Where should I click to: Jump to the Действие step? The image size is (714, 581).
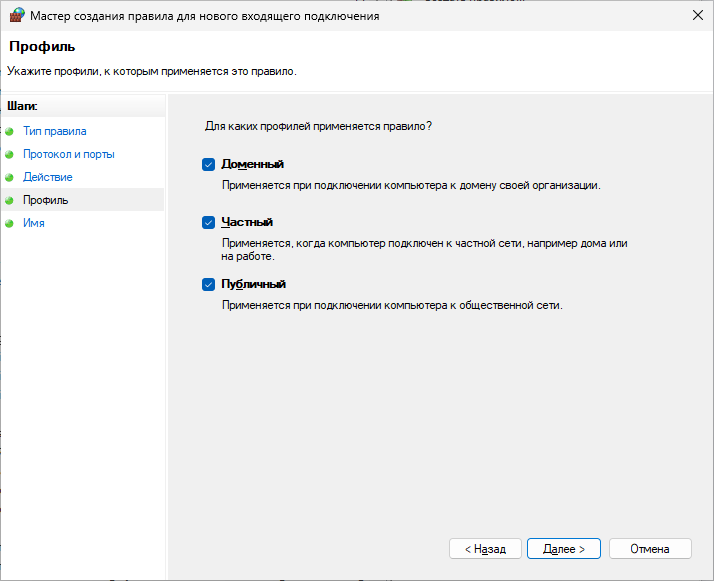point(47,177)
